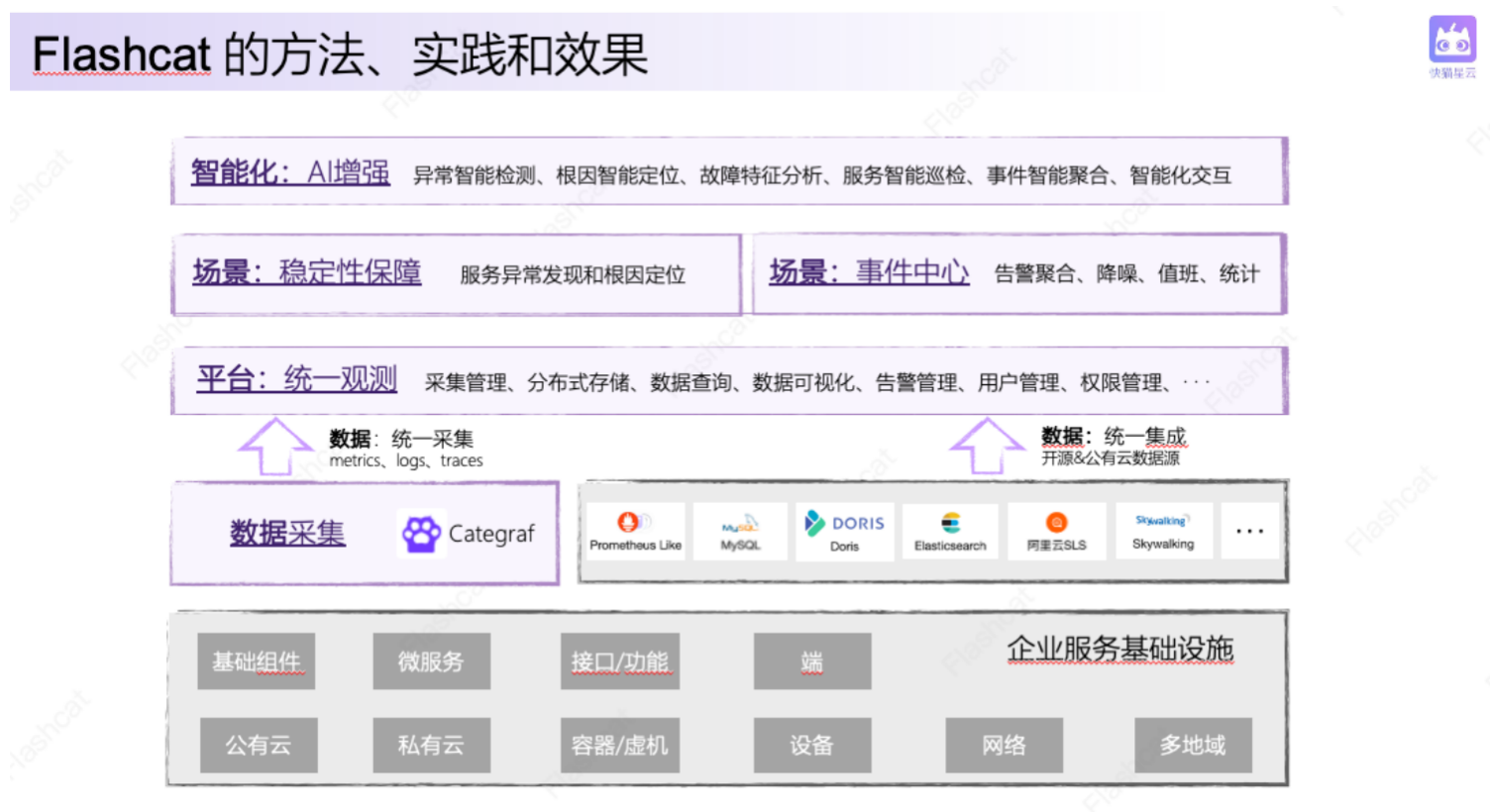The width and height of the screenshot is (1490, 812).
Task: Click the text metrics、logs、traces
Action: pos(406,460)
